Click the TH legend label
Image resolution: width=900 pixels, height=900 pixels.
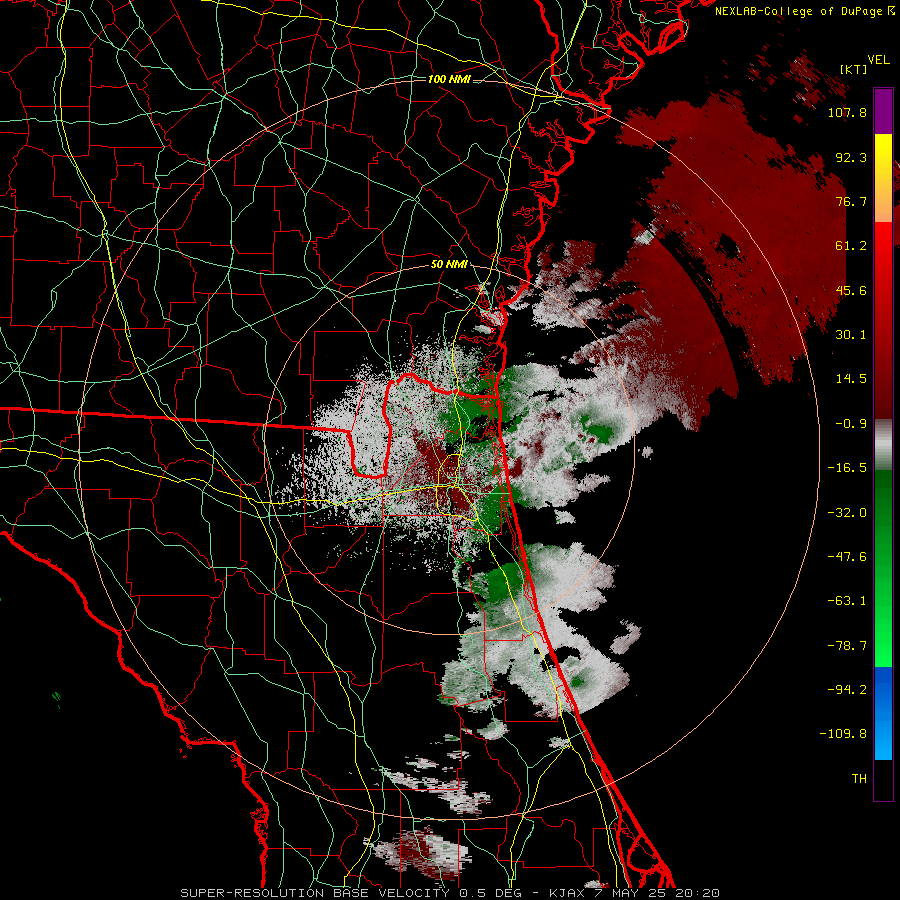pos(859,779)
